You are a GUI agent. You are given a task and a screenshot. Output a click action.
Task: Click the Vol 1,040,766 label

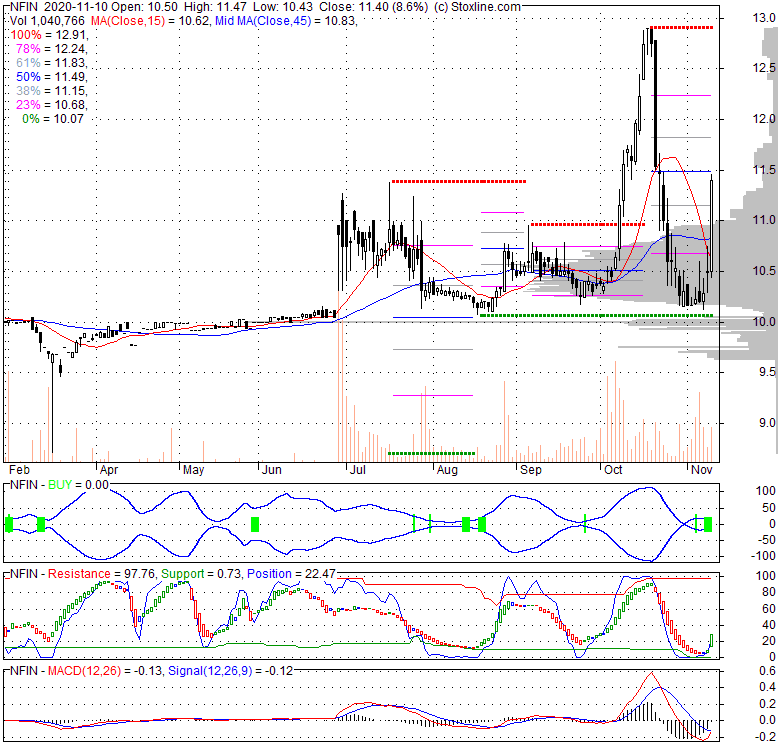click(x=47, y=21)
